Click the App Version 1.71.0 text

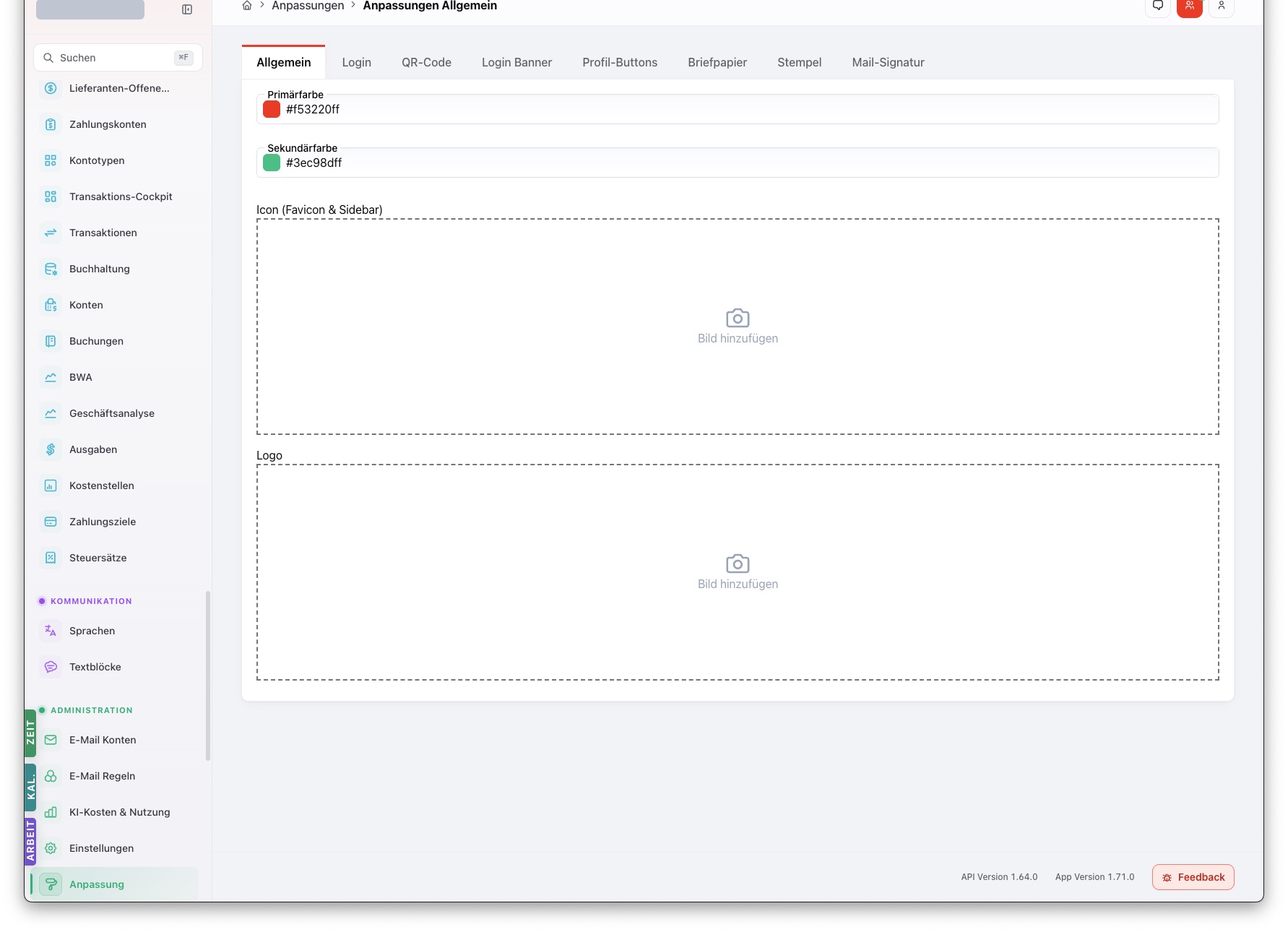click(x=1094, y=877)
